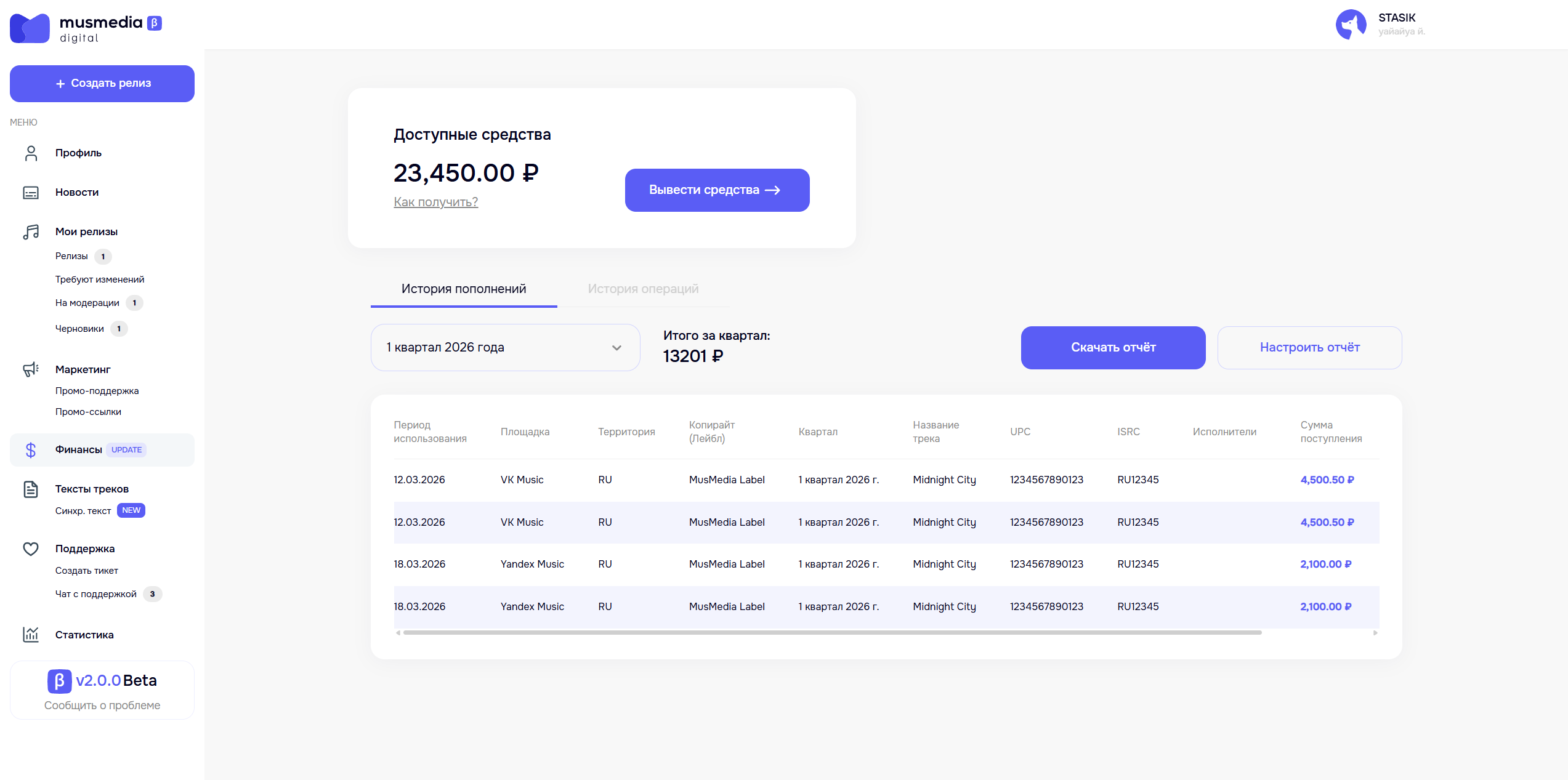Screen dimensions: 1568x780
Task: Open Промо-ссылки submenu item
Action: point(88,412)
